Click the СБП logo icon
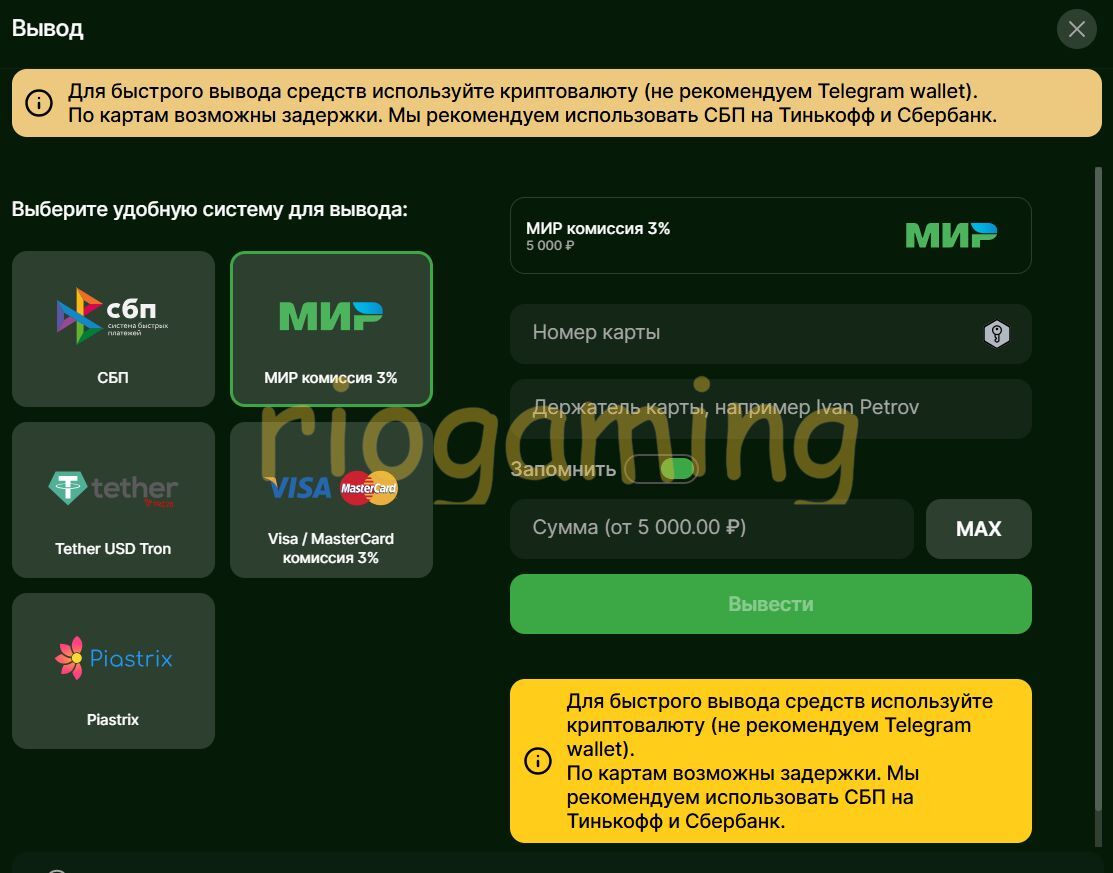 tap(112, 316)
